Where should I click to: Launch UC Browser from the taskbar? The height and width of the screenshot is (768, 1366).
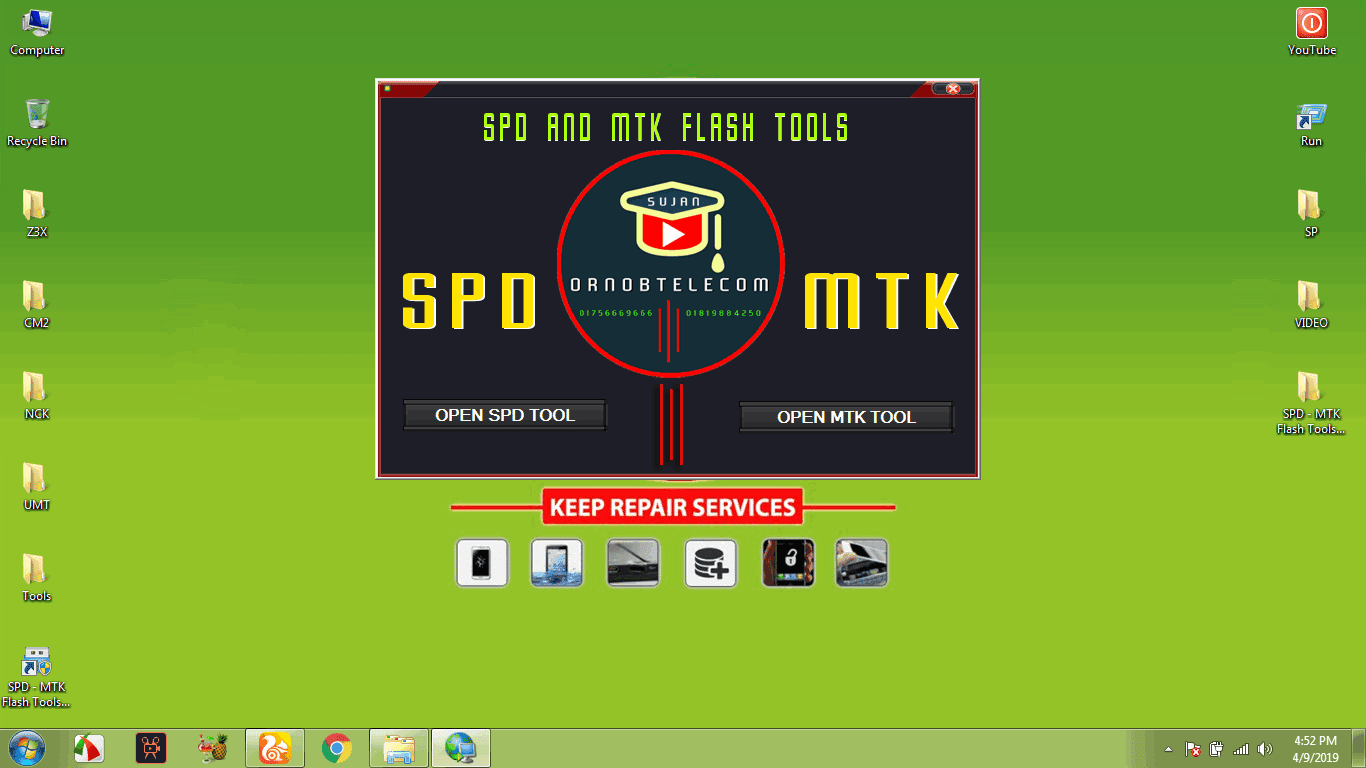274,747
